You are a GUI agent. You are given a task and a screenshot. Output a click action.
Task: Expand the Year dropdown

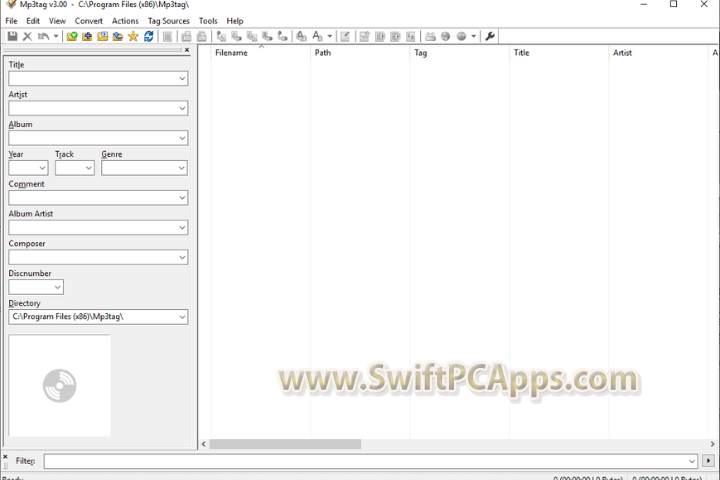[42, 168]
